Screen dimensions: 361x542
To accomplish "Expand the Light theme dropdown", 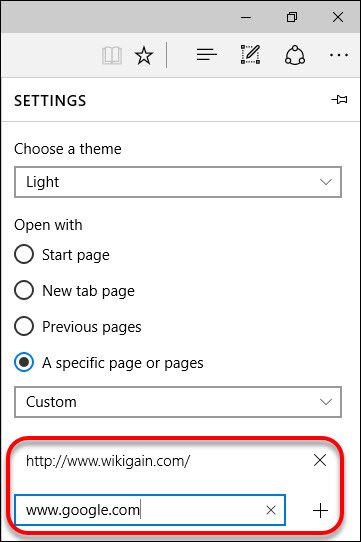I will [178, 182].
